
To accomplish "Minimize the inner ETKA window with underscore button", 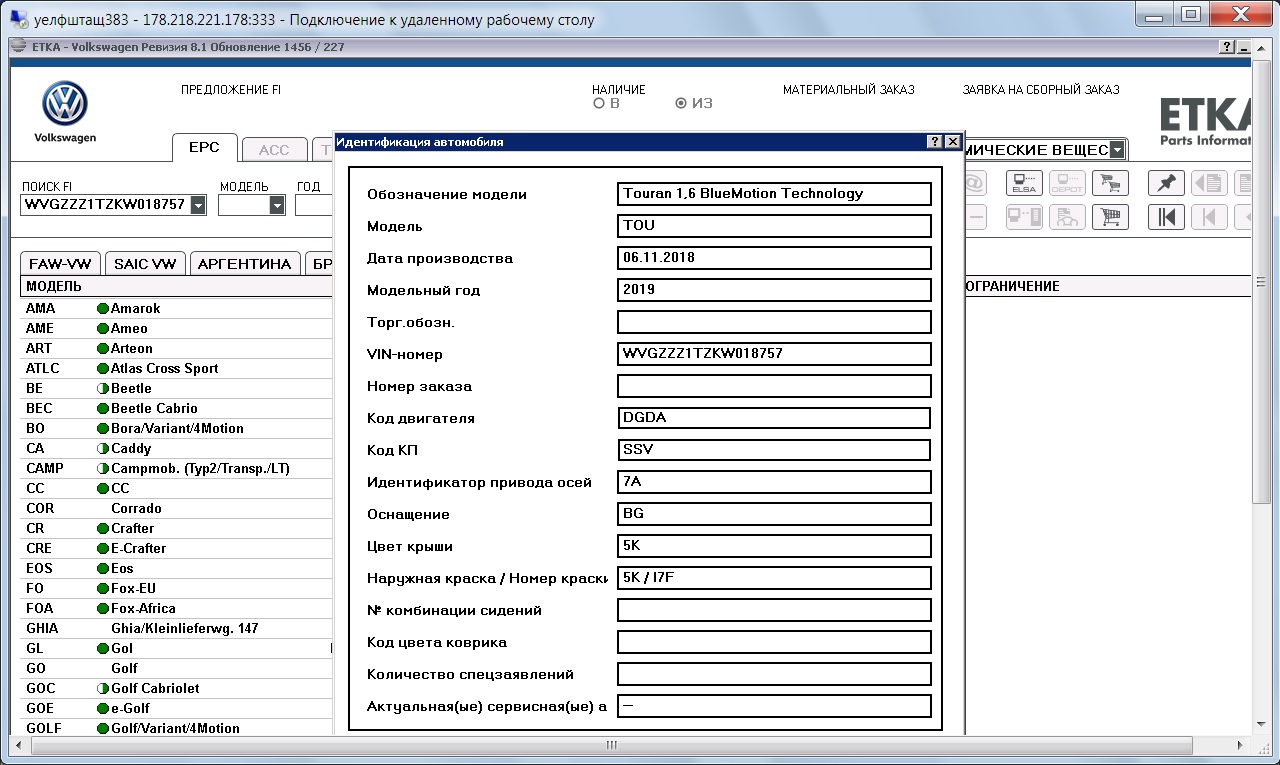I will [x=1243, y=47].
